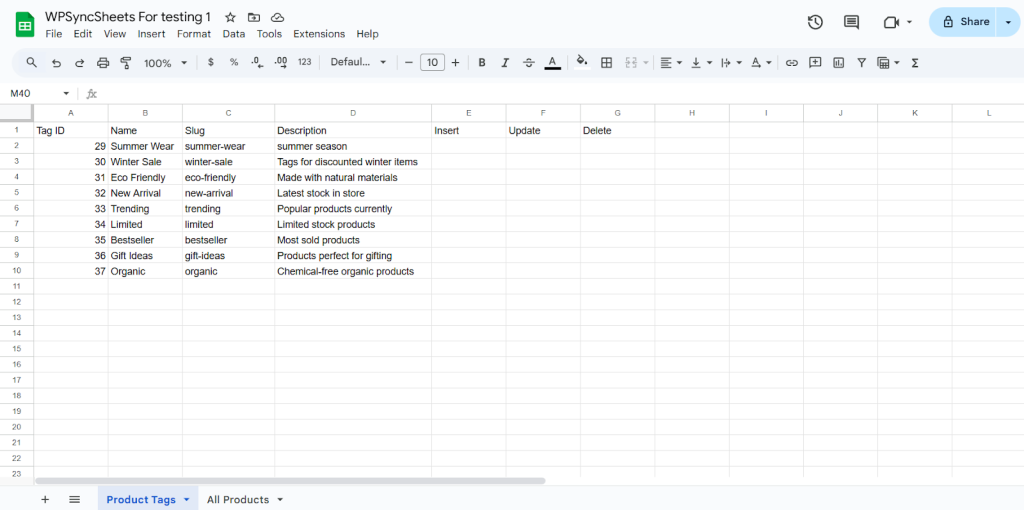1024x510 pixels.
Task: Open the search menus magnifier icon
Action: point(31,63)
